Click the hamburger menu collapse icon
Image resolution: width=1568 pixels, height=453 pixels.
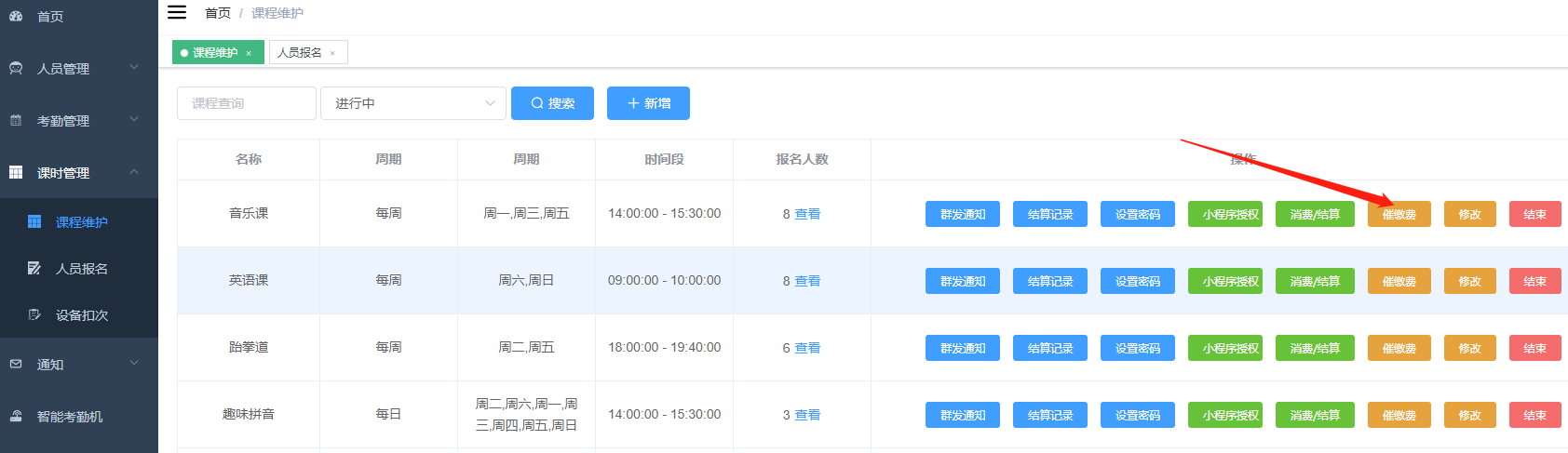pos(177,12)
